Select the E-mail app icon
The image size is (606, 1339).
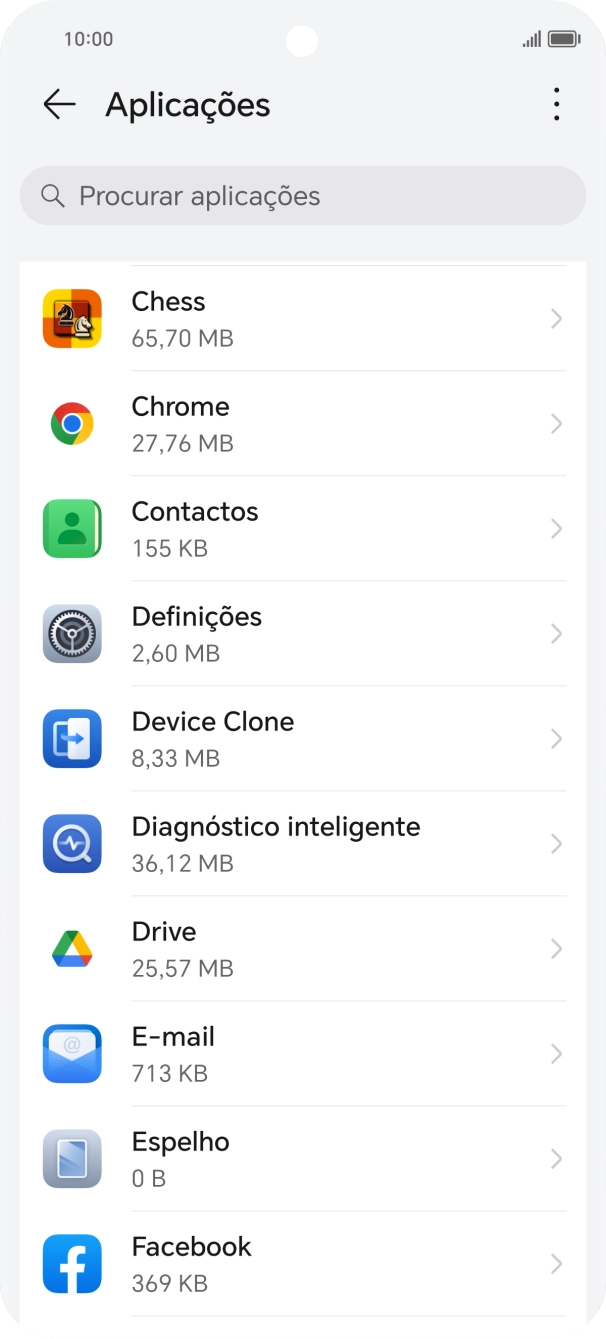click(x=71, y=1053)
